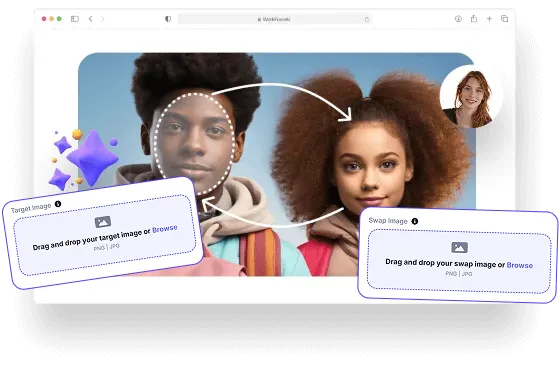Viewport: 559px width, 370px height.
Task: Click the Target Image info icon
Action: click(58, 204)
